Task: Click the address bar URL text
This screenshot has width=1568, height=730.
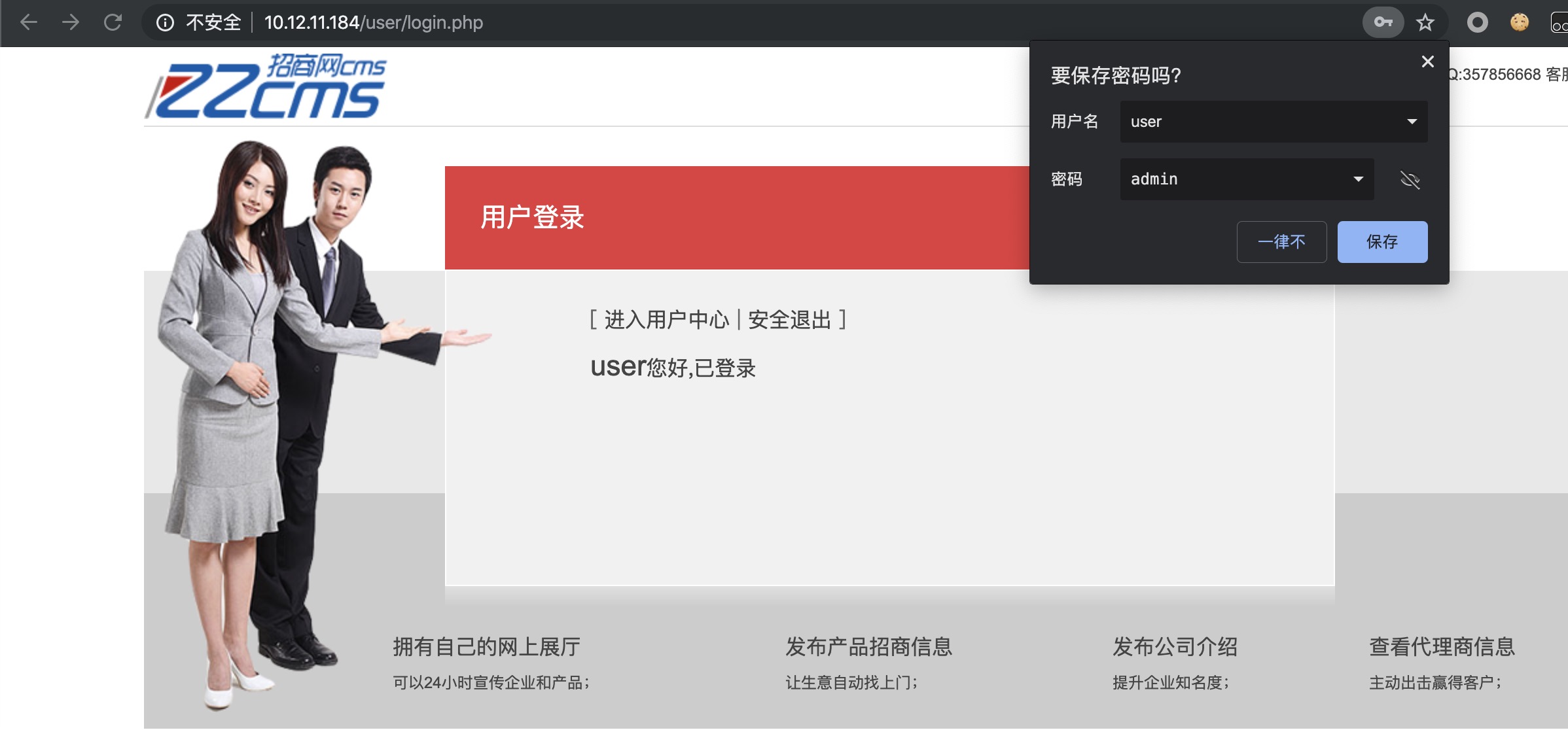Action: pos(373,23)
